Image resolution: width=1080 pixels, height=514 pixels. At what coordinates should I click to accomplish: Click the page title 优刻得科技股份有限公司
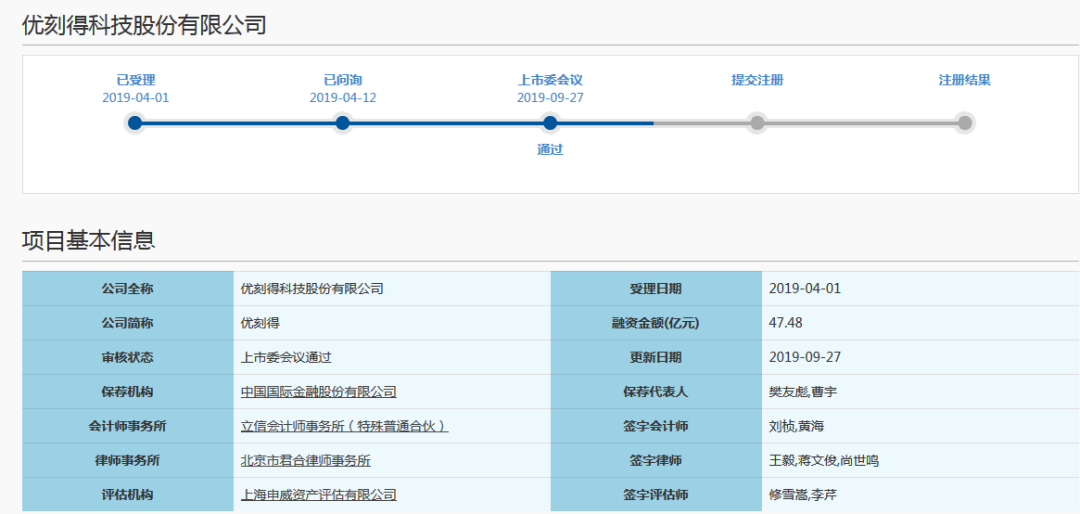(144, 25)
